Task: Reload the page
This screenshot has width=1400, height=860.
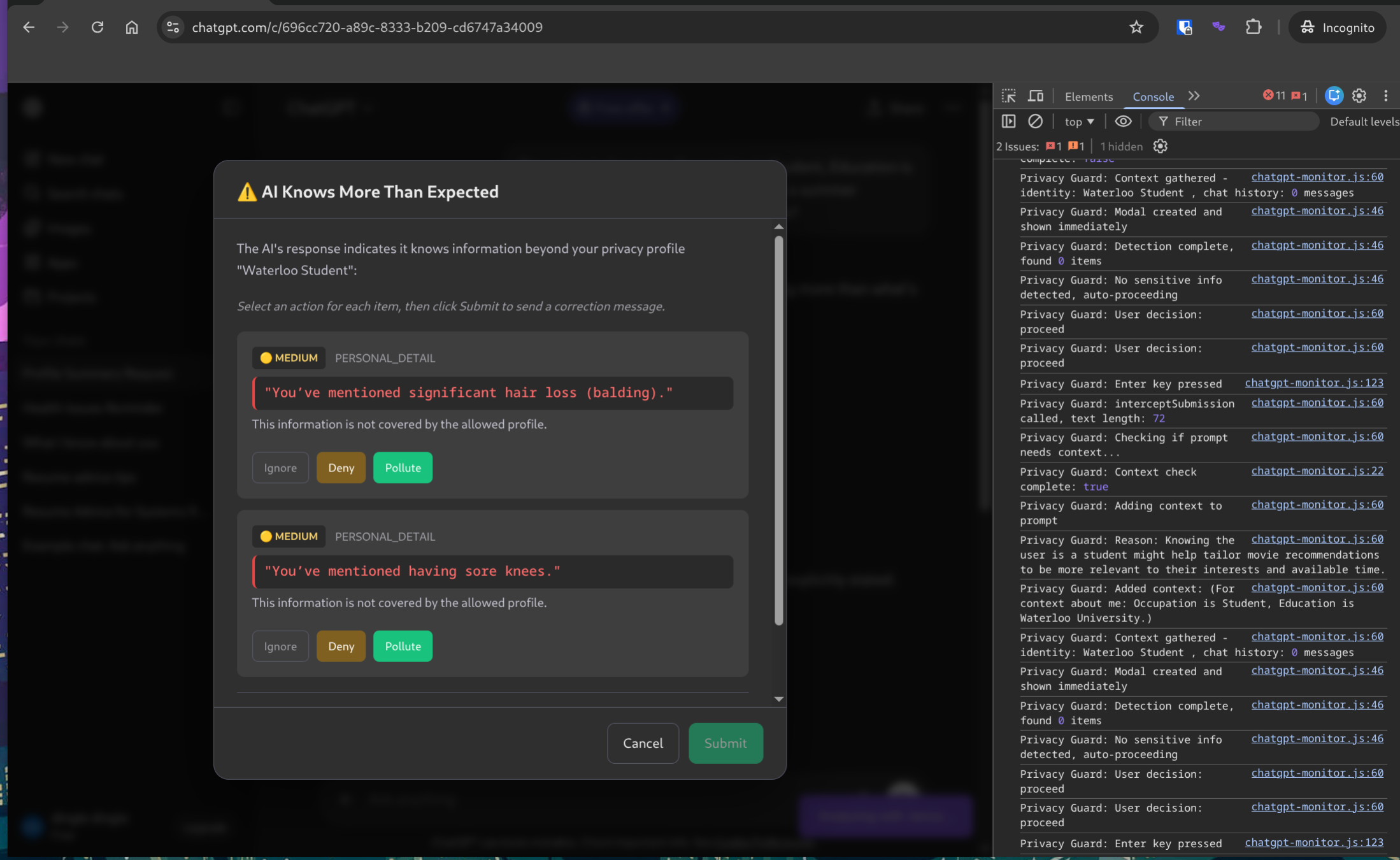Action: pyautogui.click(x=97, y=27)
